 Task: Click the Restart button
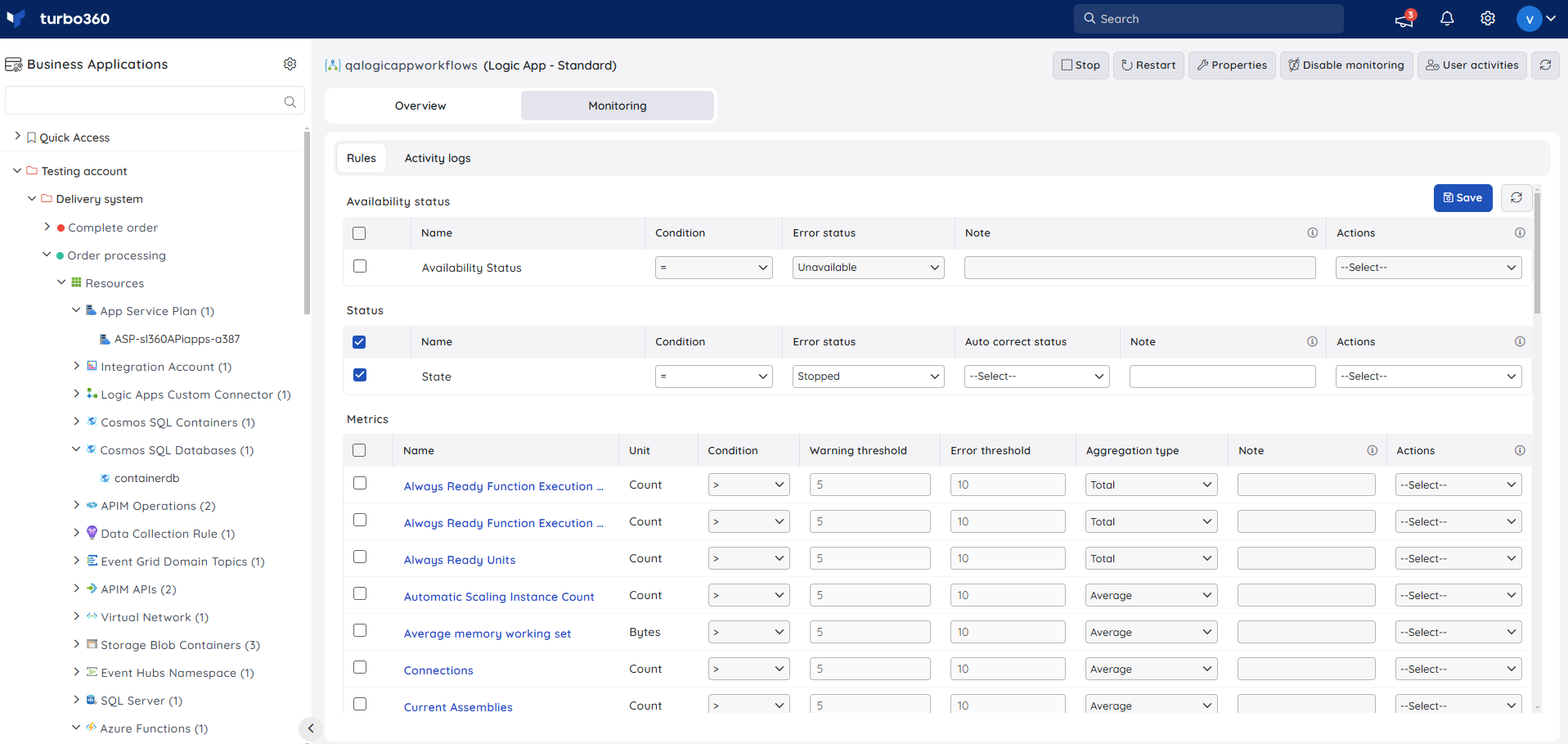tap(1148, 65)
